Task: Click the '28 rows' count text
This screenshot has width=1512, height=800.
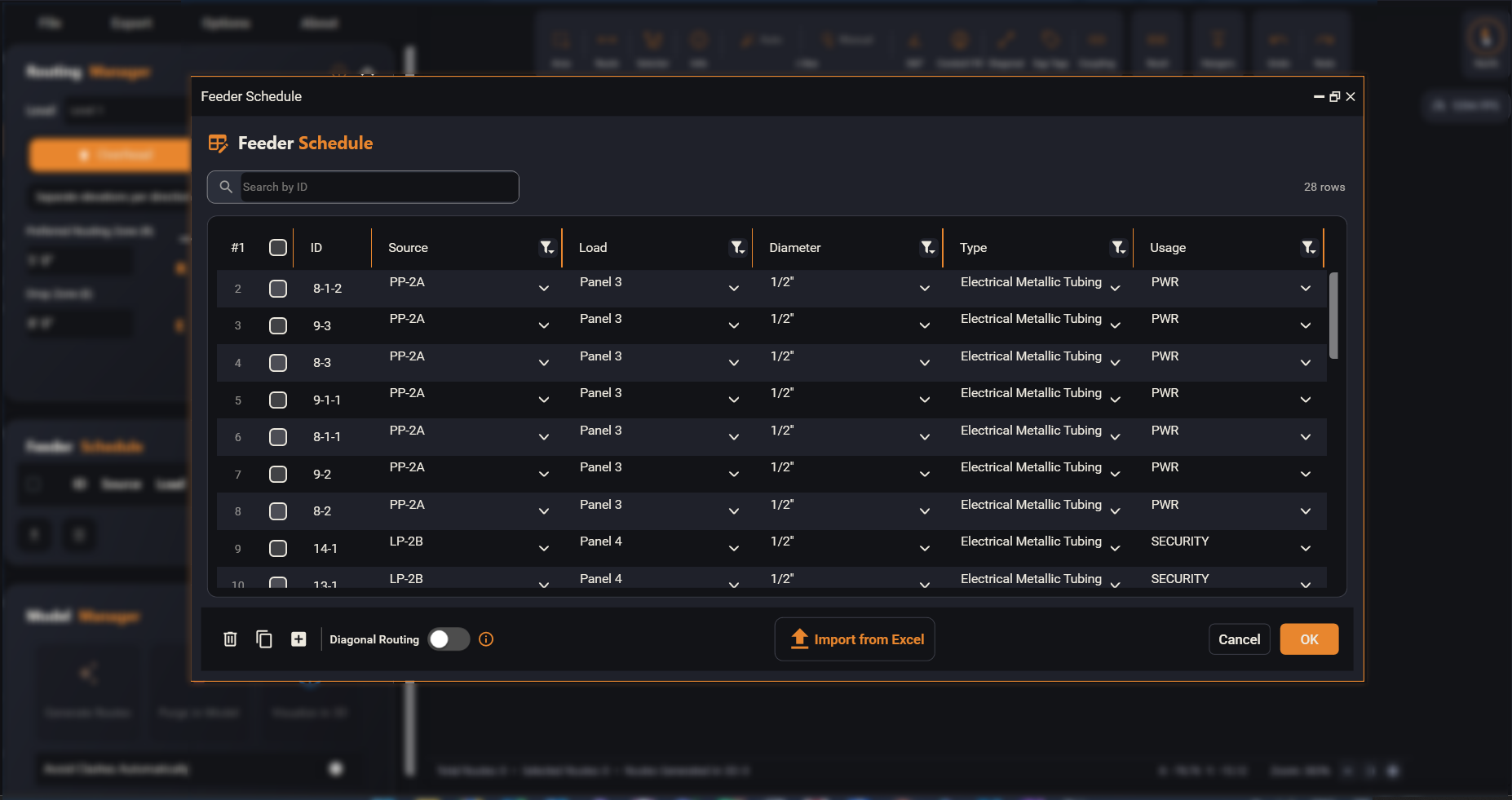Action: pyautogui.click(x=1324, y=187)
